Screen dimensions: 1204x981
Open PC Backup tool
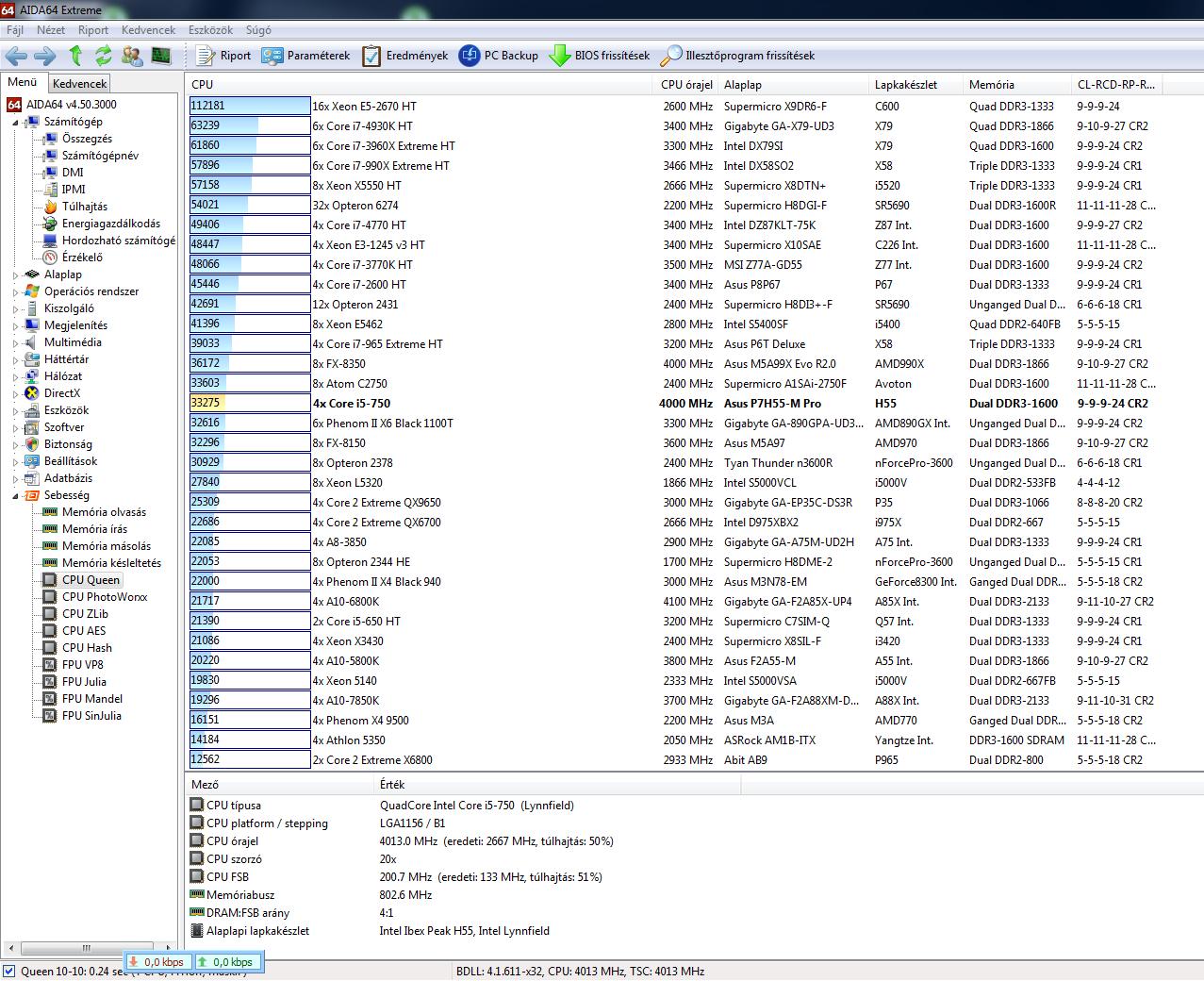pos(499,56)
